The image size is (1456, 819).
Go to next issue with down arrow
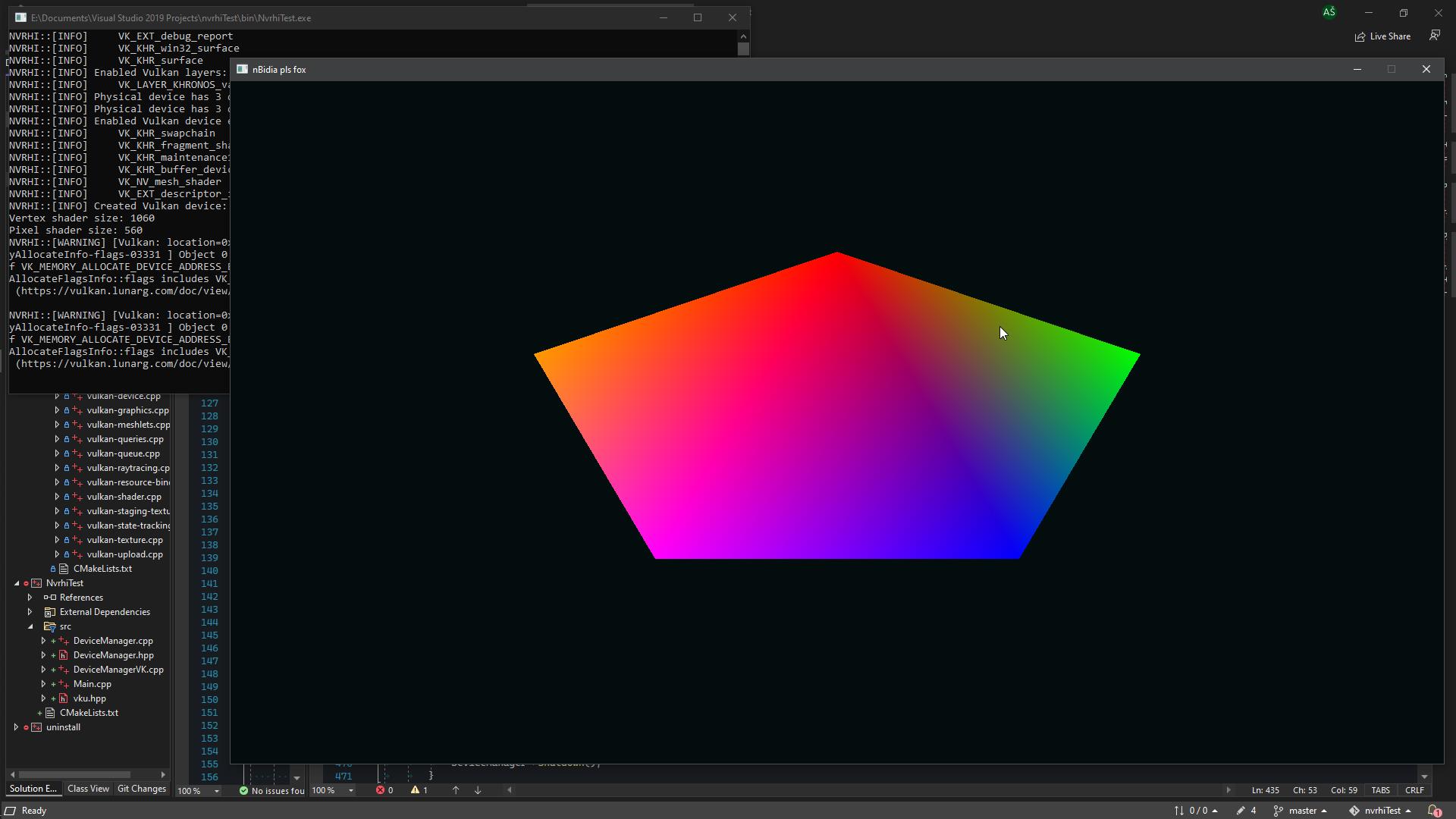tap(478, 790)
